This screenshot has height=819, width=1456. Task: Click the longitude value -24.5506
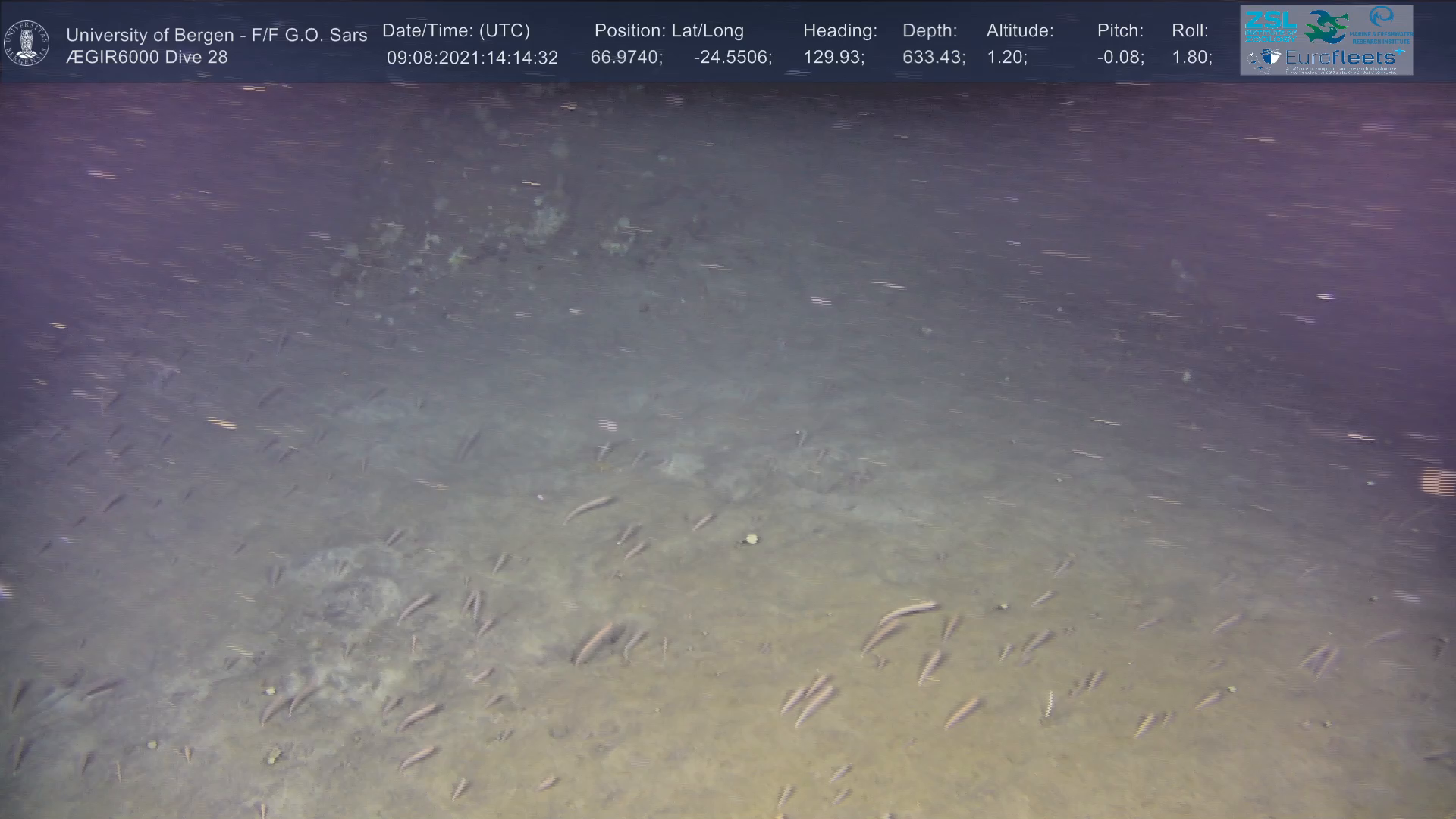(732, 58)
